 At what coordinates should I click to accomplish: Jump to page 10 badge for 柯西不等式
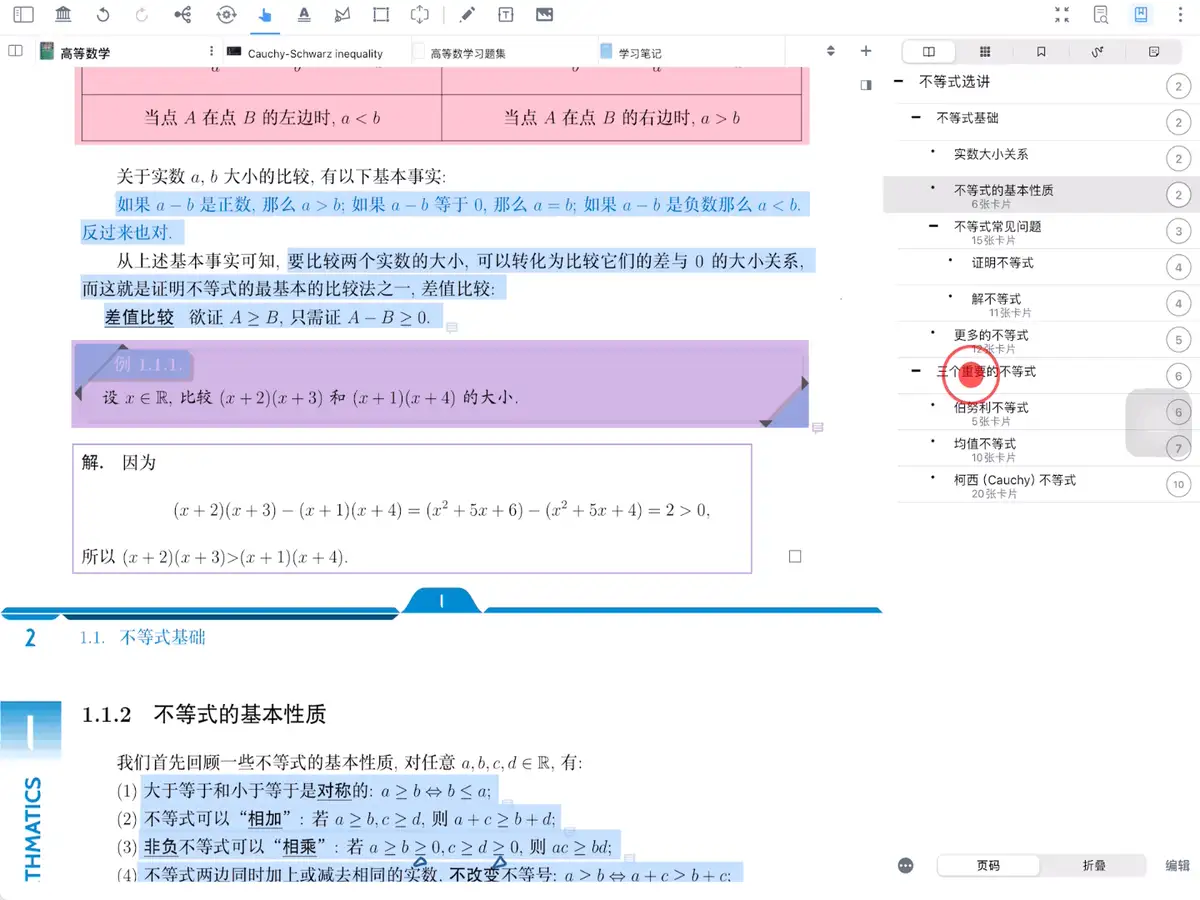1179,485
